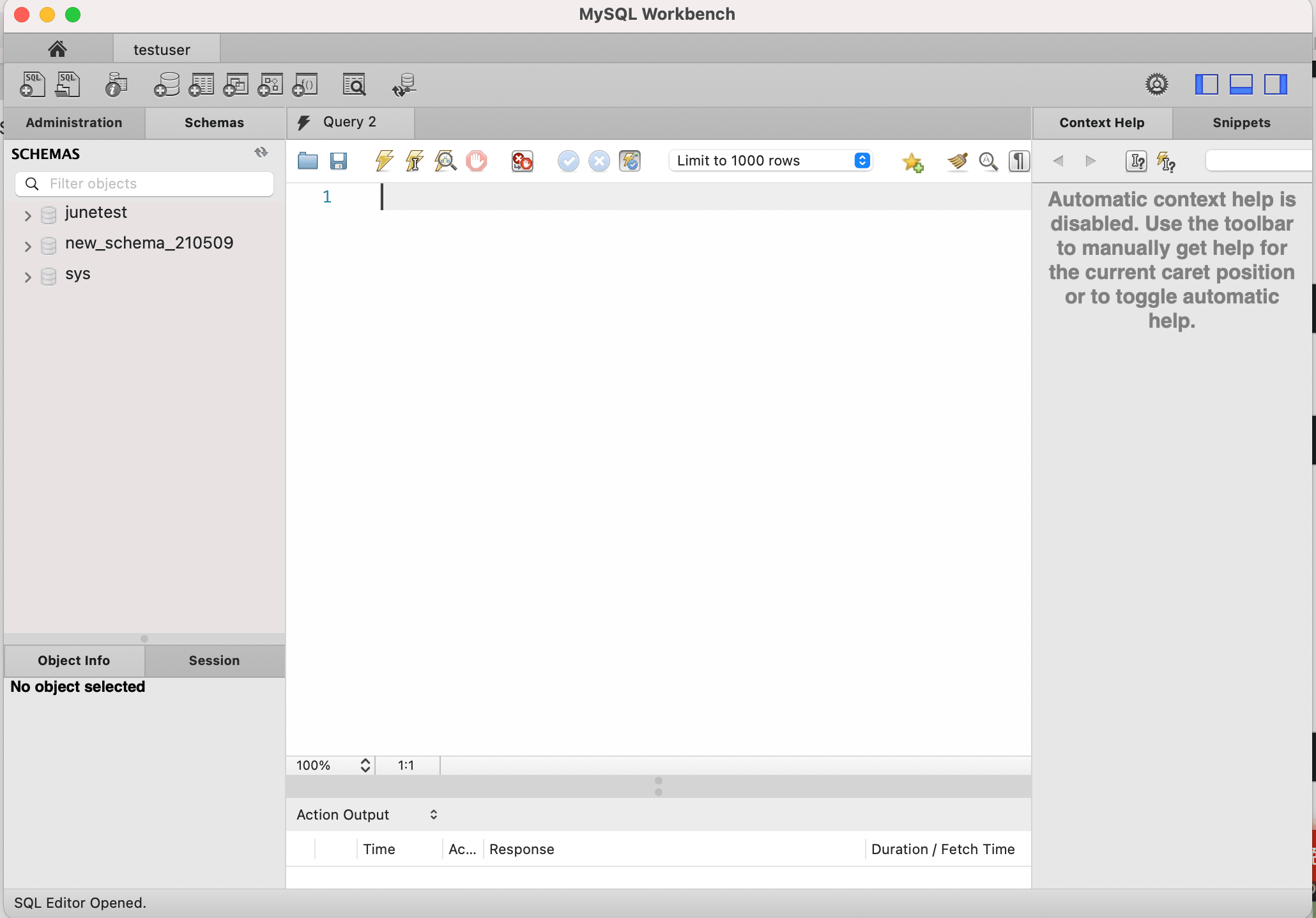This screenshot has width=1316, height=918.
Task: Expand the junetest schema
Action: click(x=27, y=216)
